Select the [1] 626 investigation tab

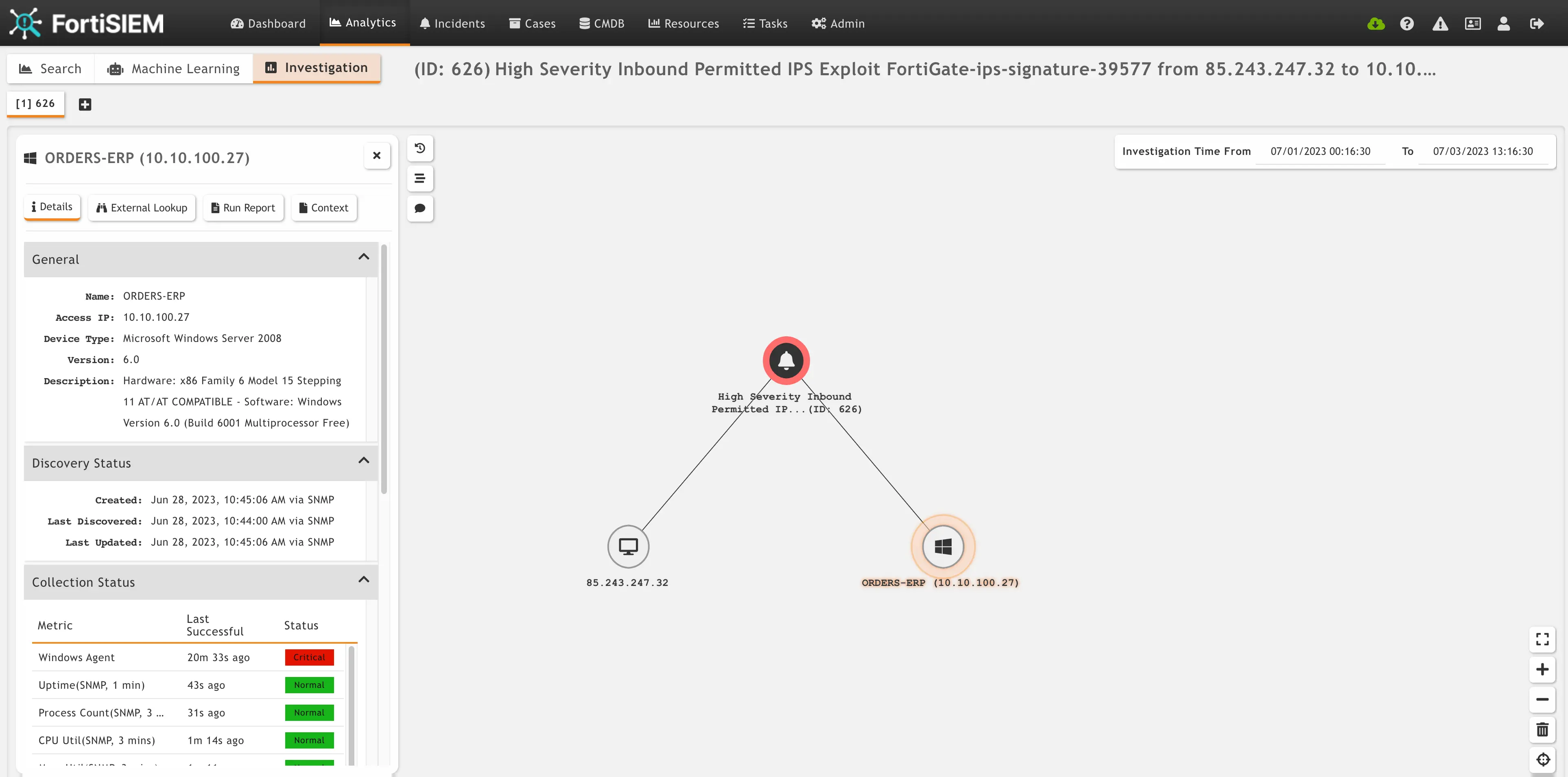pyautogui.click(x=35, y=103)
